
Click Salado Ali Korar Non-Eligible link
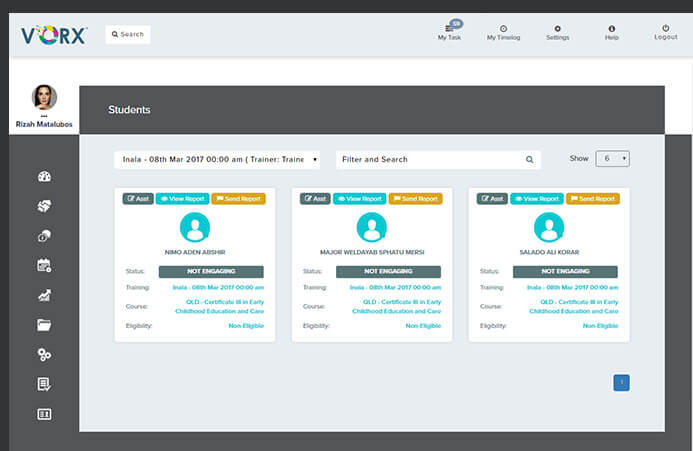click(x=601, y=326)
